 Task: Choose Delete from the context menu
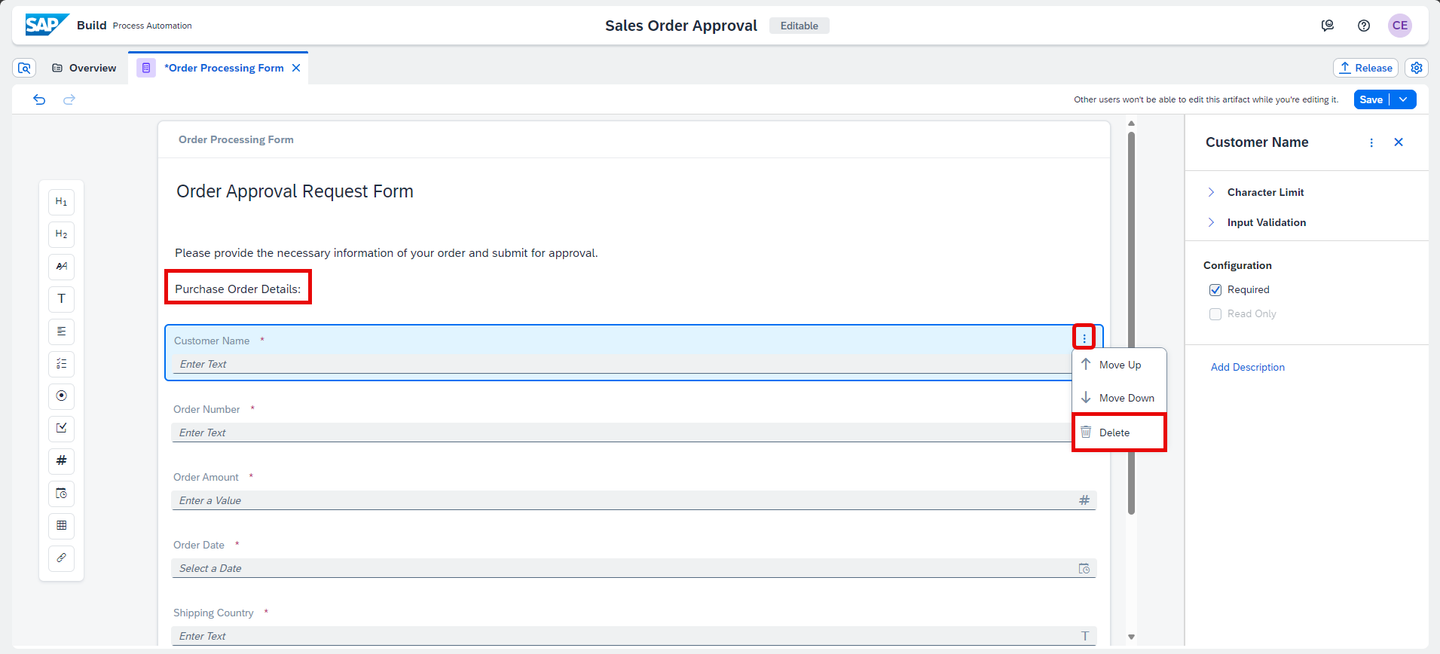[x=1119, y=433]
